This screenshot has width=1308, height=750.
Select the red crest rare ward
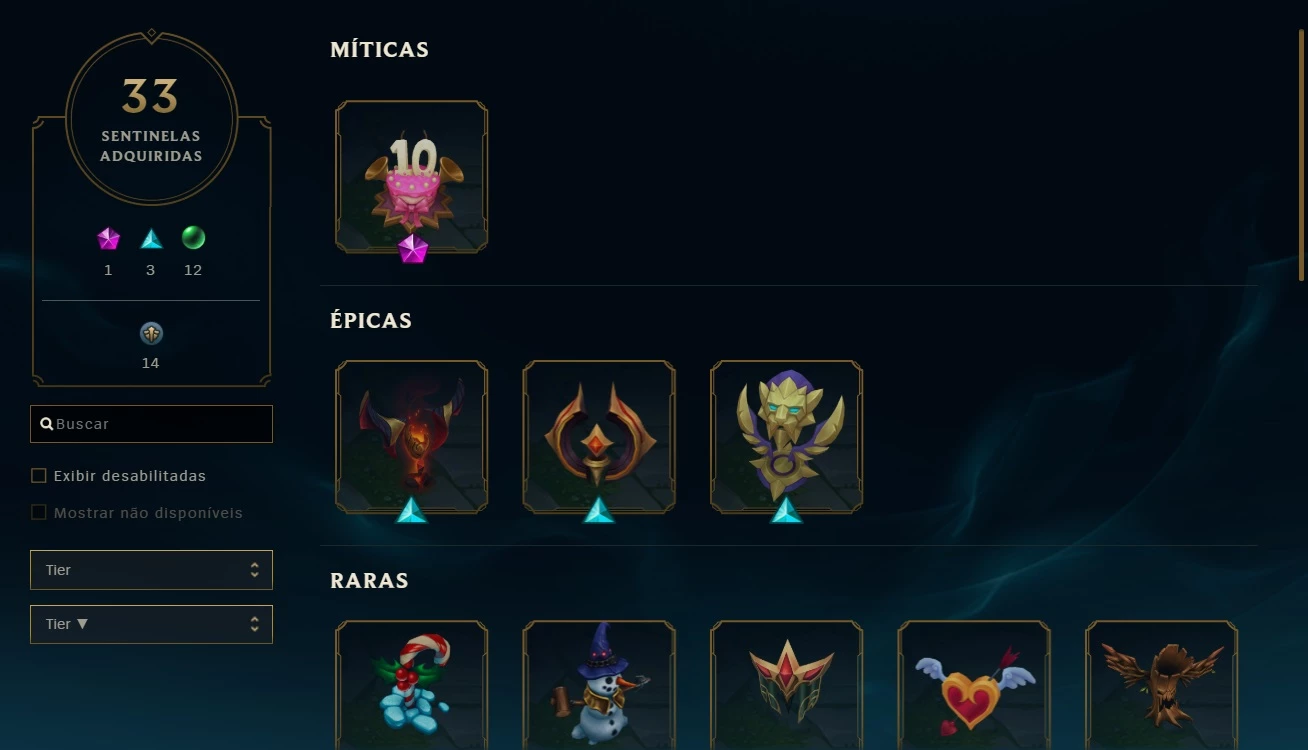click(786, 685)
